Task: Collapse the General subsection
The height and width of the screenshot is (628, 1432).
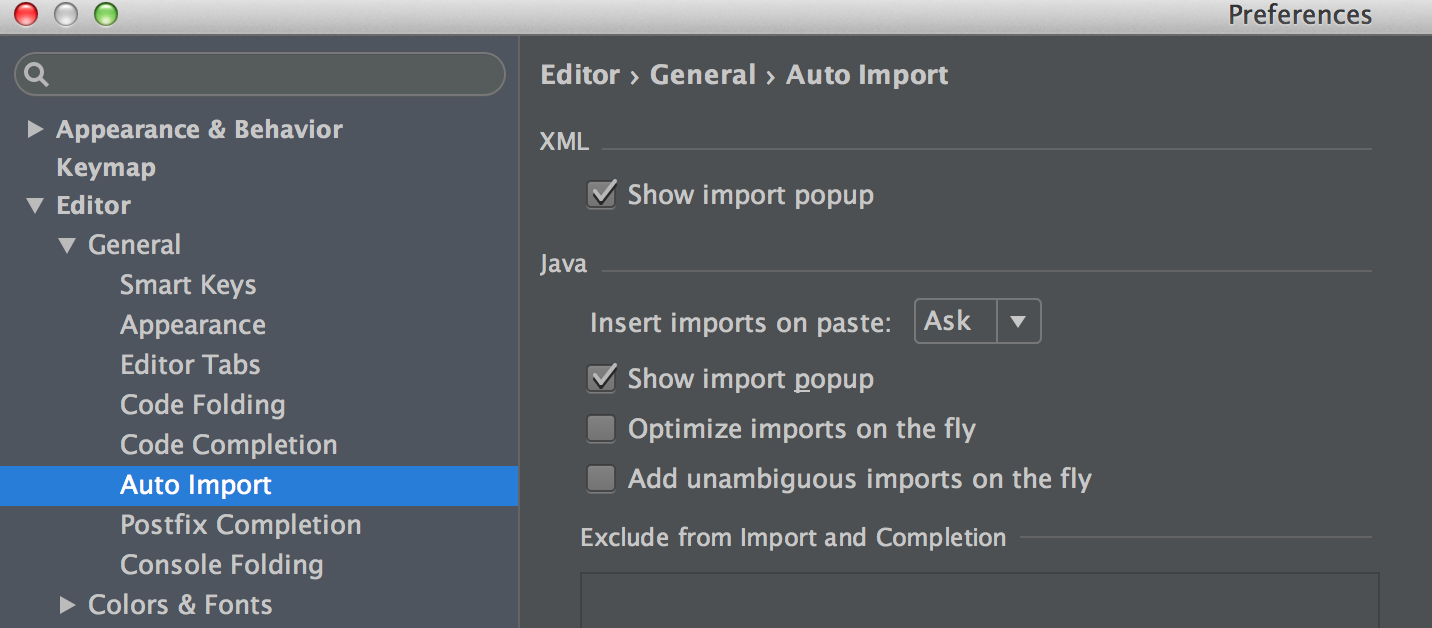Action: click(67, 245)
